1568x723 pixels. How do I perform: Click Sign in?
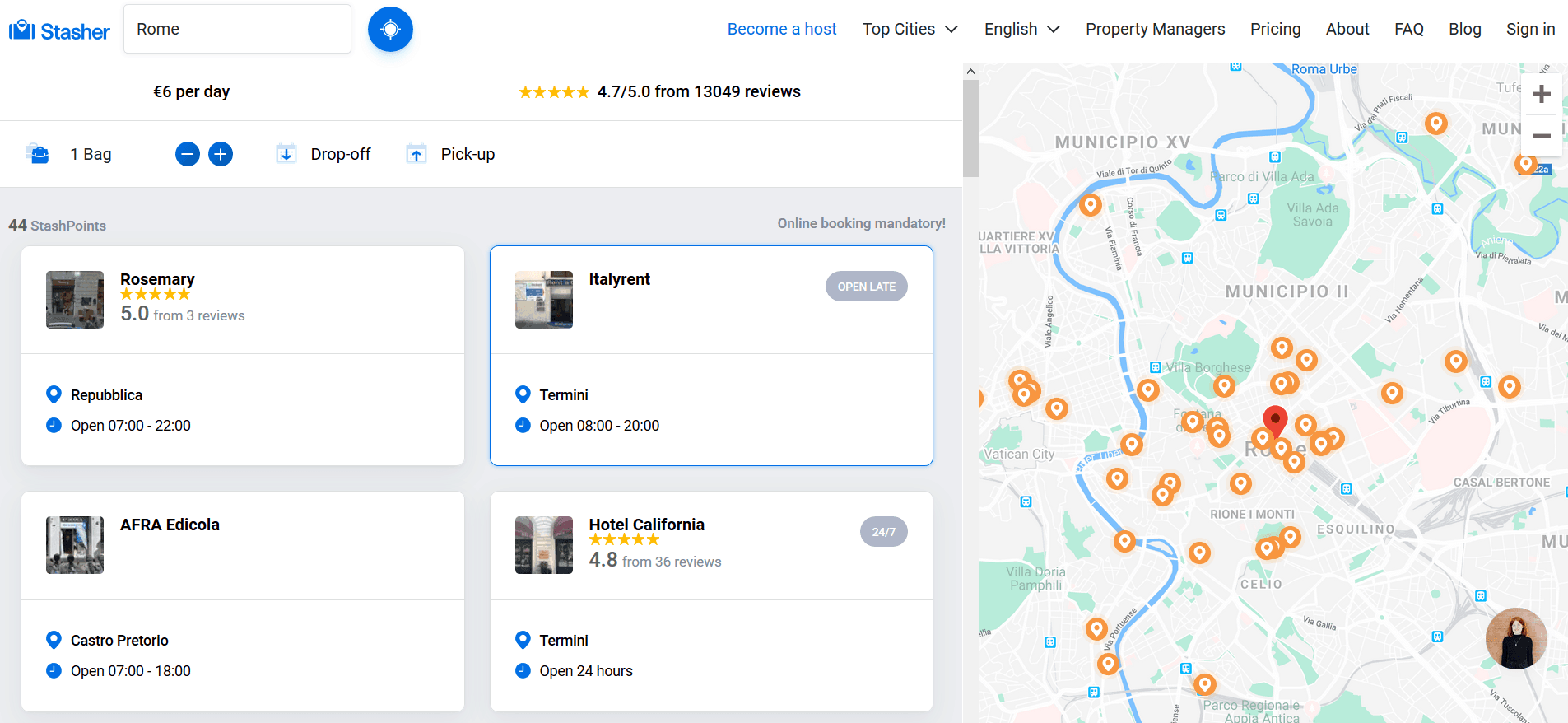[x=1530, y=29]
